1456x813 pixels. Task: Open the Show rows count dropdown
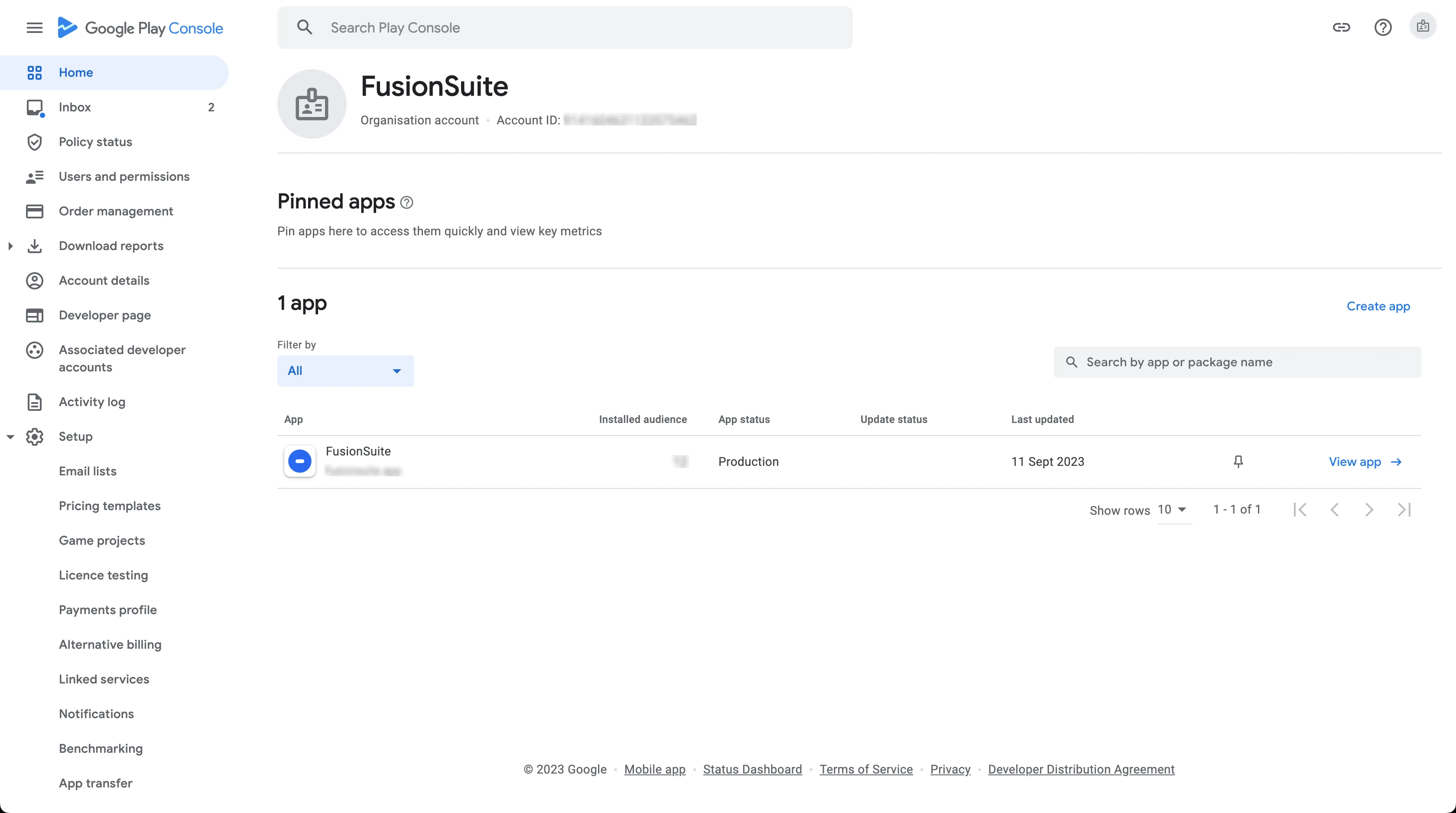click(1172, 510)
